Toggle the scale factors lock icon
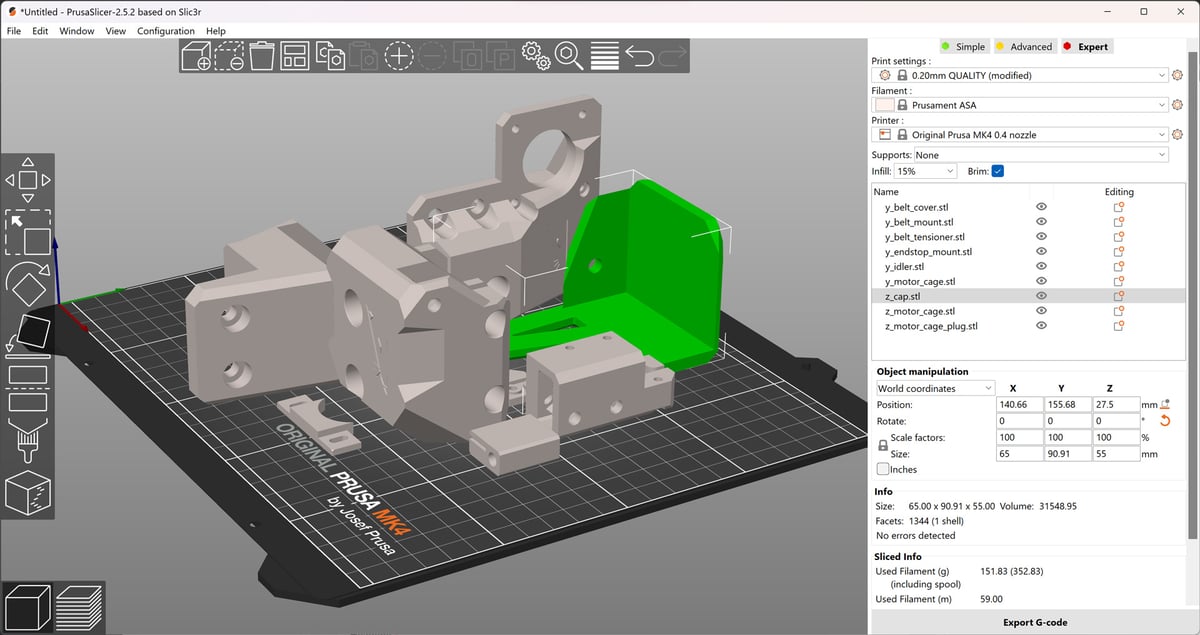The height and width of the screenshot is (635, 1200). (882, 446)
